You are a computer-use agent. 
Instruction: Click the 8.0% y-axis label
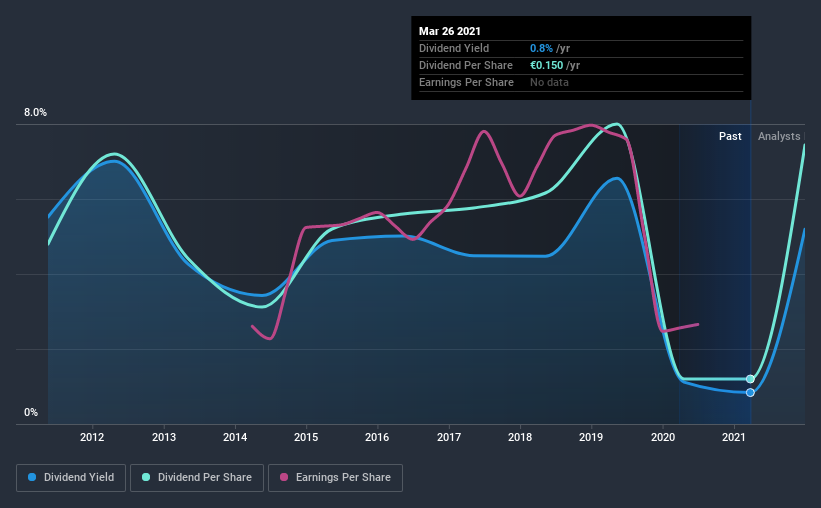[35, 113]
